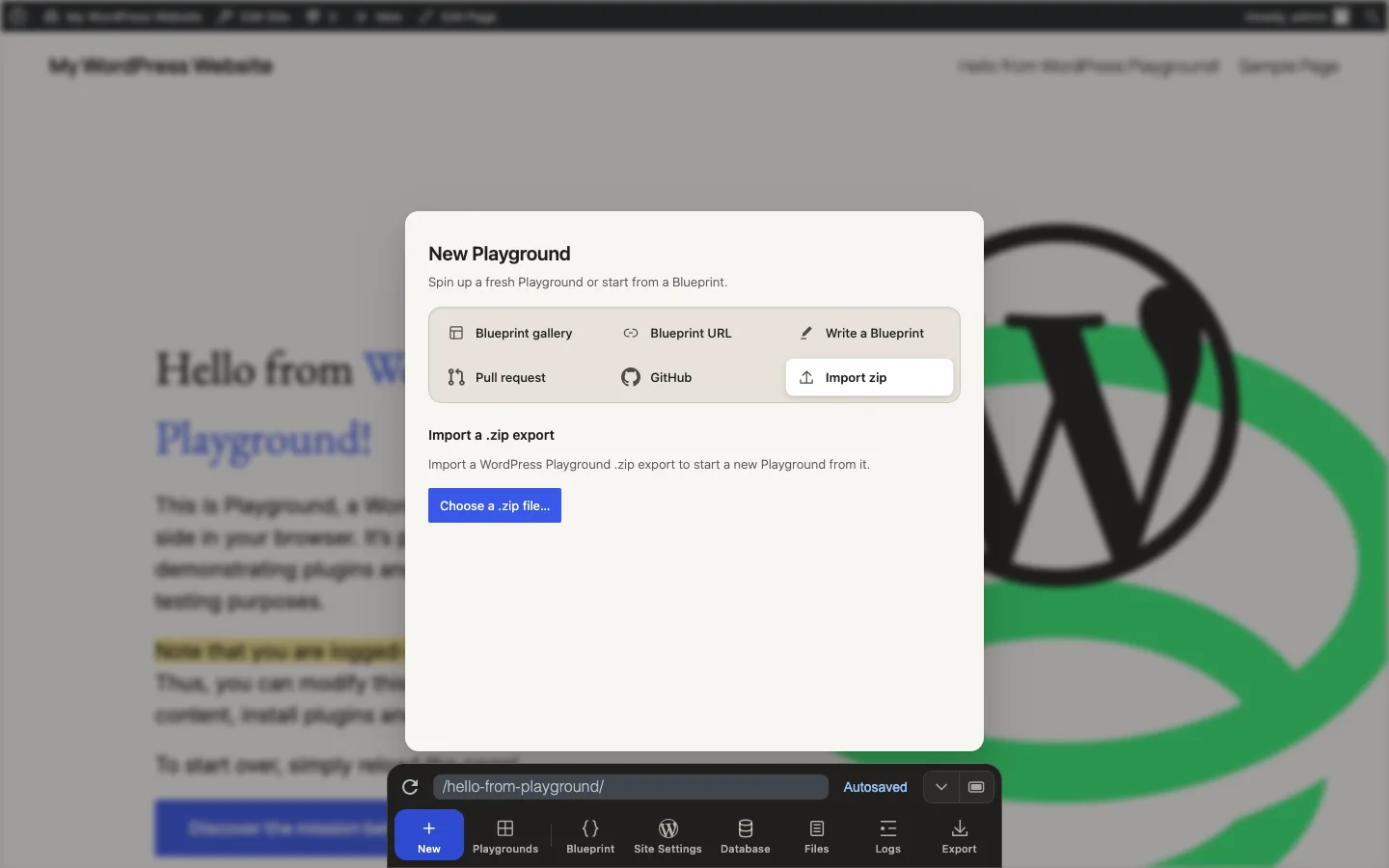Select the Import zip option
1389x868 pixels.
tap(869, 377)
